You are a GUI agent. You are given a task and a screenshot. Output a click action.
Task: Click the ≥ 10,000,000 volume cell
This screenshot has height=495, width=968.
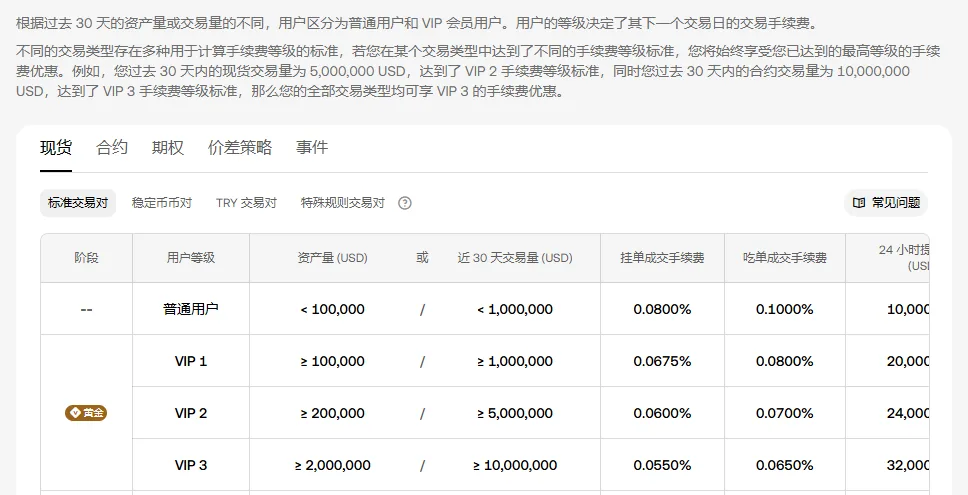click(x=515, y=465)
